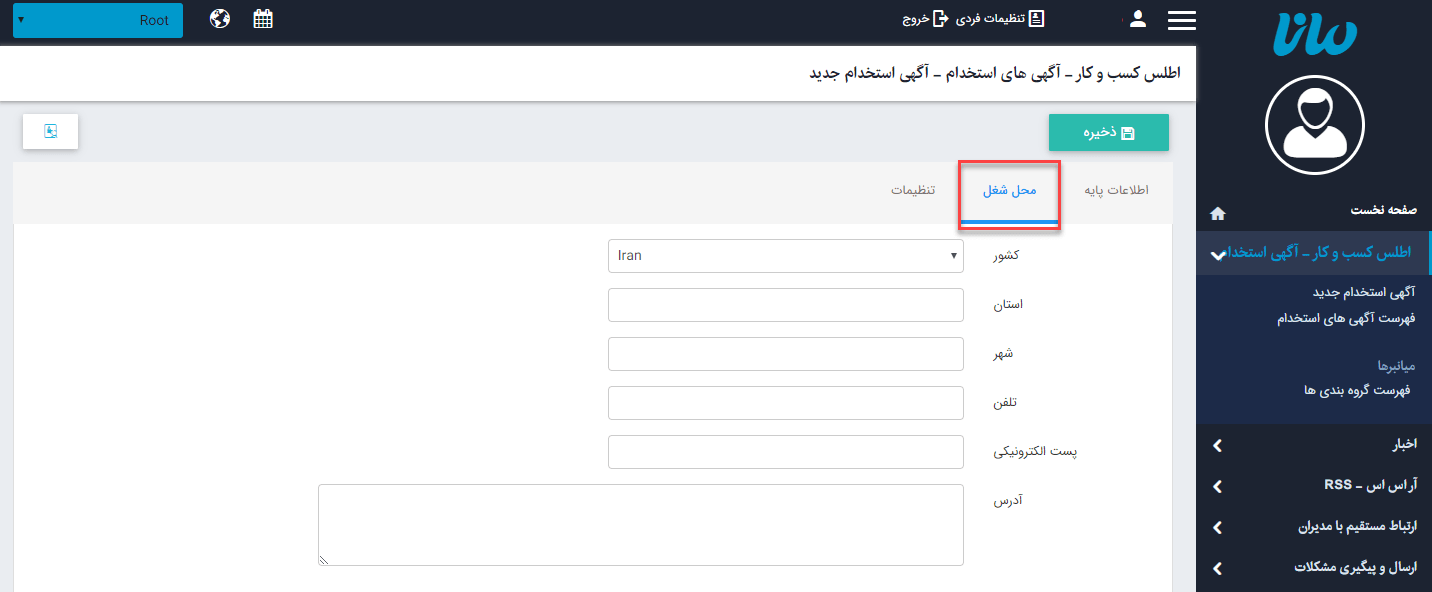Open the calendar icon in the header
Screen dimensions: 1432x592
point(263,17)
